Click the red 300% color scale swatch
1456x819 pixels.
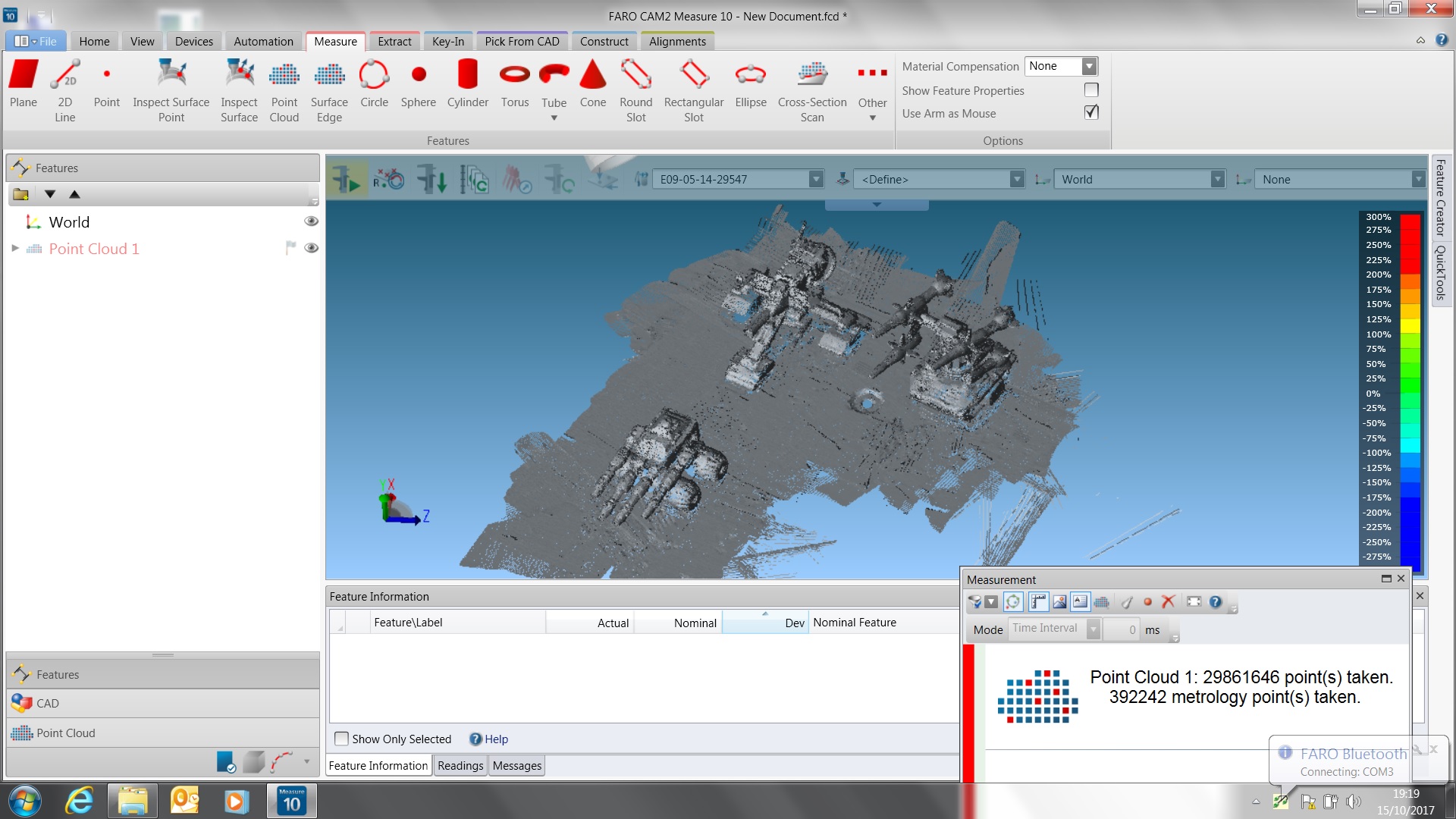(1410, 222)
